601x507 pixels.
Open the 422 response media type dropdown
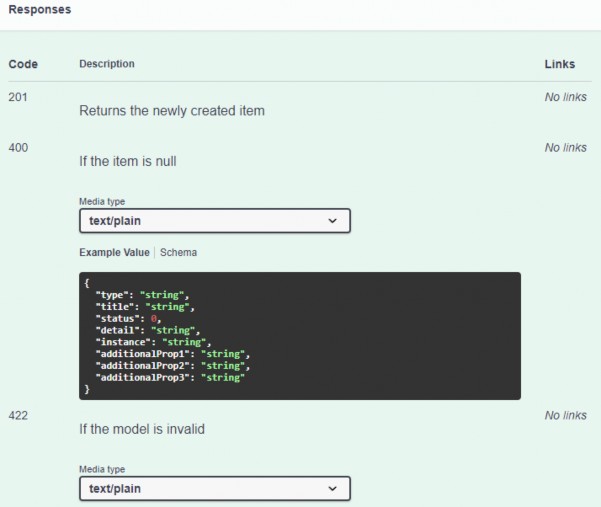[x=215, y=489]
